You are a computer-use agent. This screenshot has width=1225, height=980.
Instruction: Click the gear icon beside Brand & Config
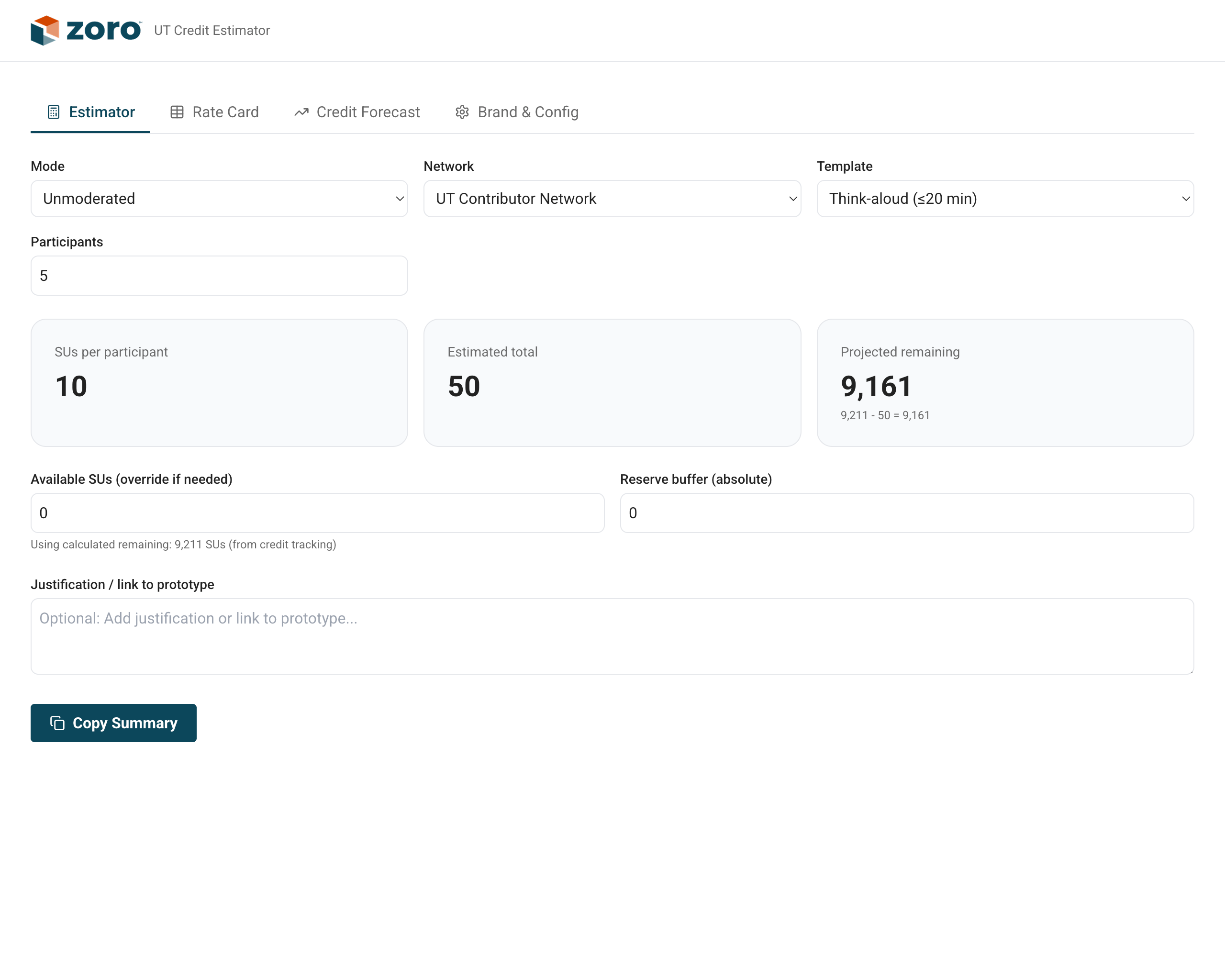[x=462, y=111]
